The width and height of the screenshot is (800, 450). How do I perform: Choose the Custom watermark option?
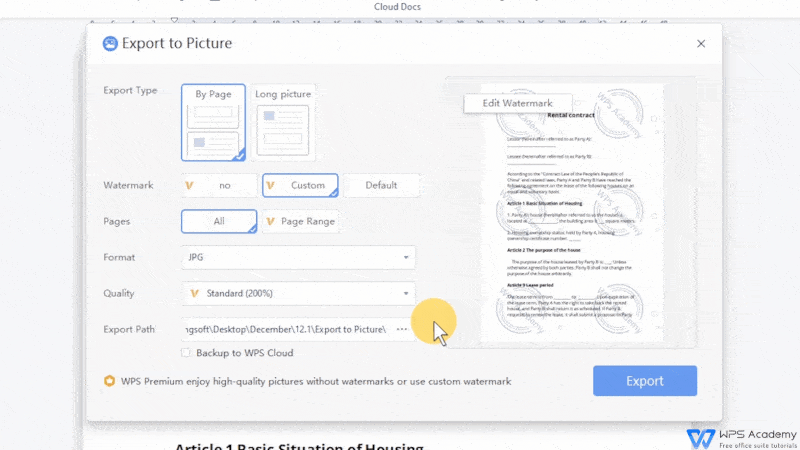[300, 185]
